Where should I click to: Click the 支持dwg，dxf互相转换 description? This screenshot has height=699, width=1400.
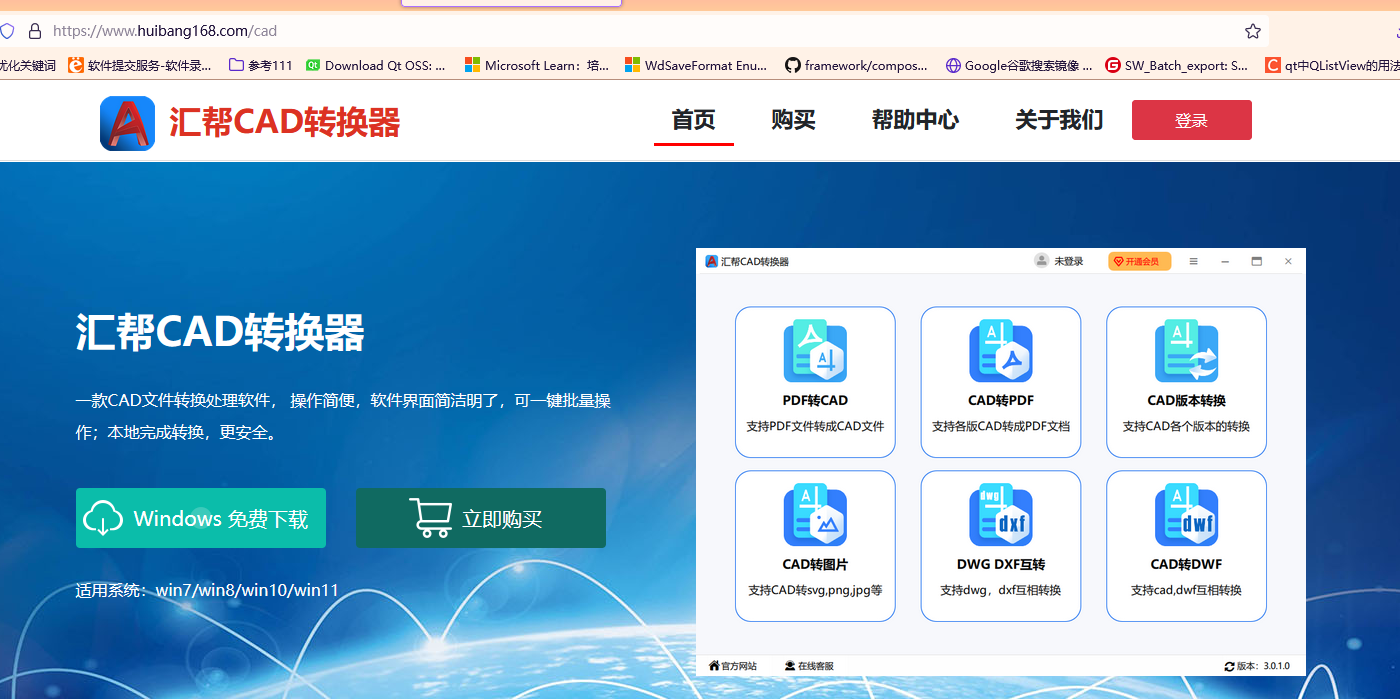(x=1001, y=590)
